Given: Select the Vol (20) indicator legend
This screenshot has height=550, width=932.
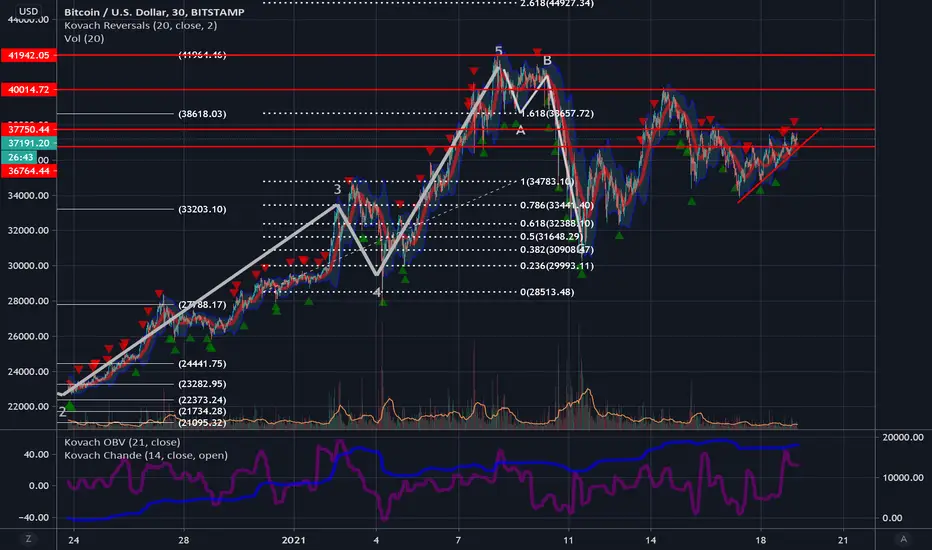Looking at the screenshot, I should coord(84,39).
